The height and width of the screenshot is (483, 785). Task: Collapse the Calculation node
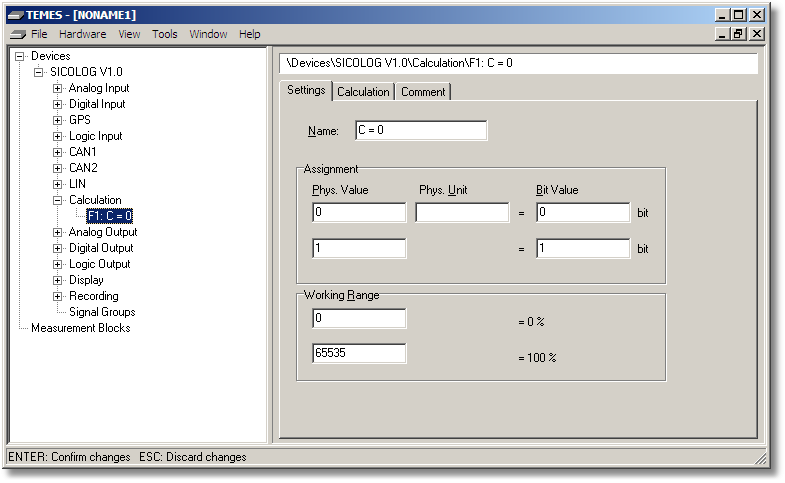click(58, 200)
